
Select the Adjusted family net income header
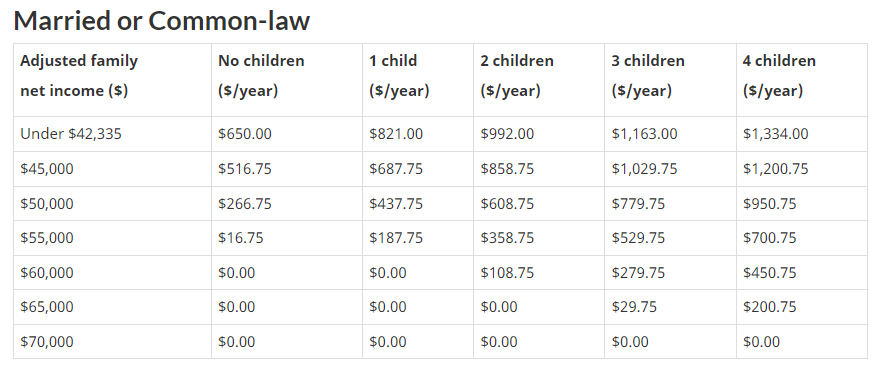point(79,76)
